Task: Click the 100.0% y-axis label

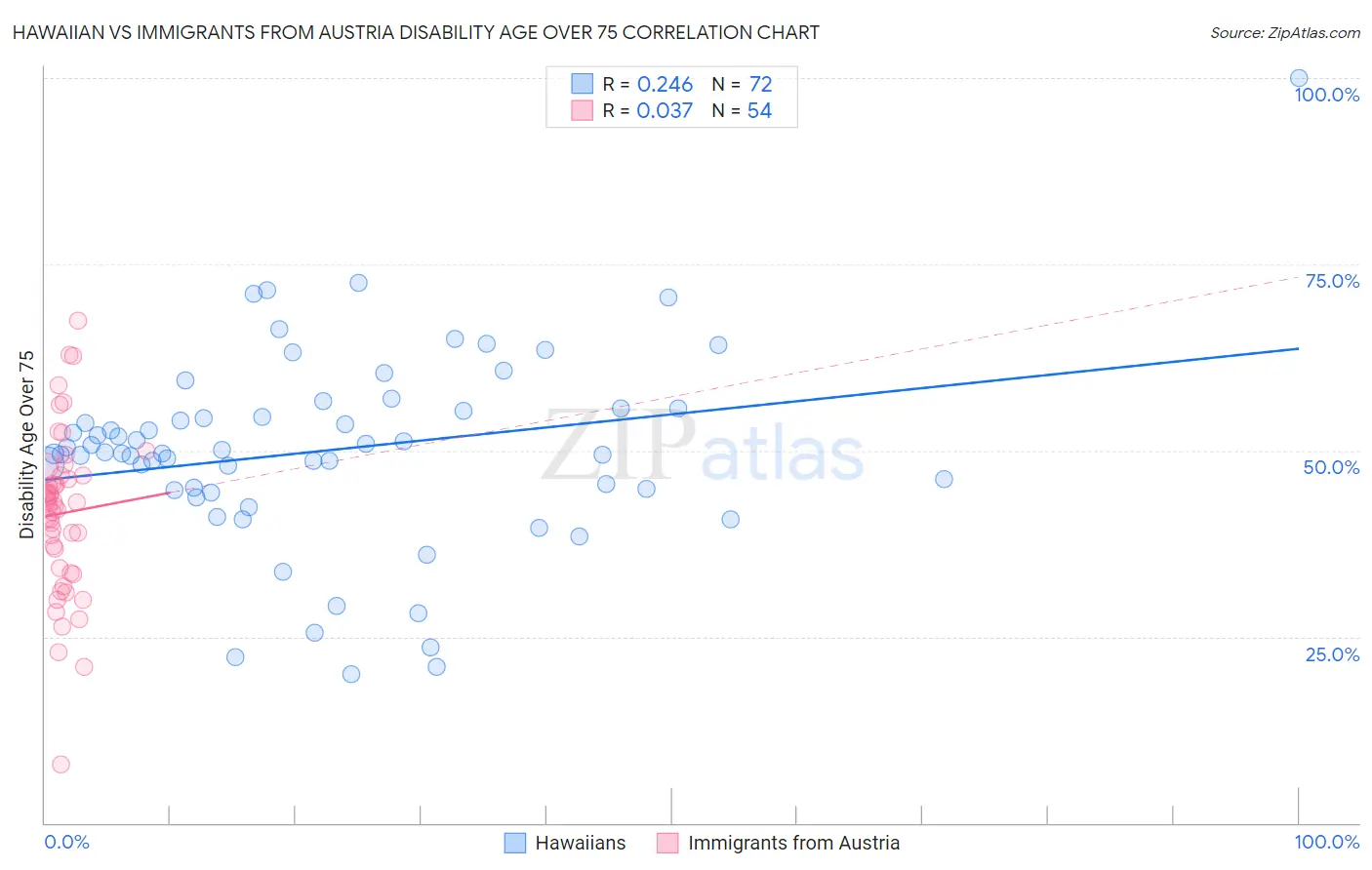Action: click(1326, 95)
